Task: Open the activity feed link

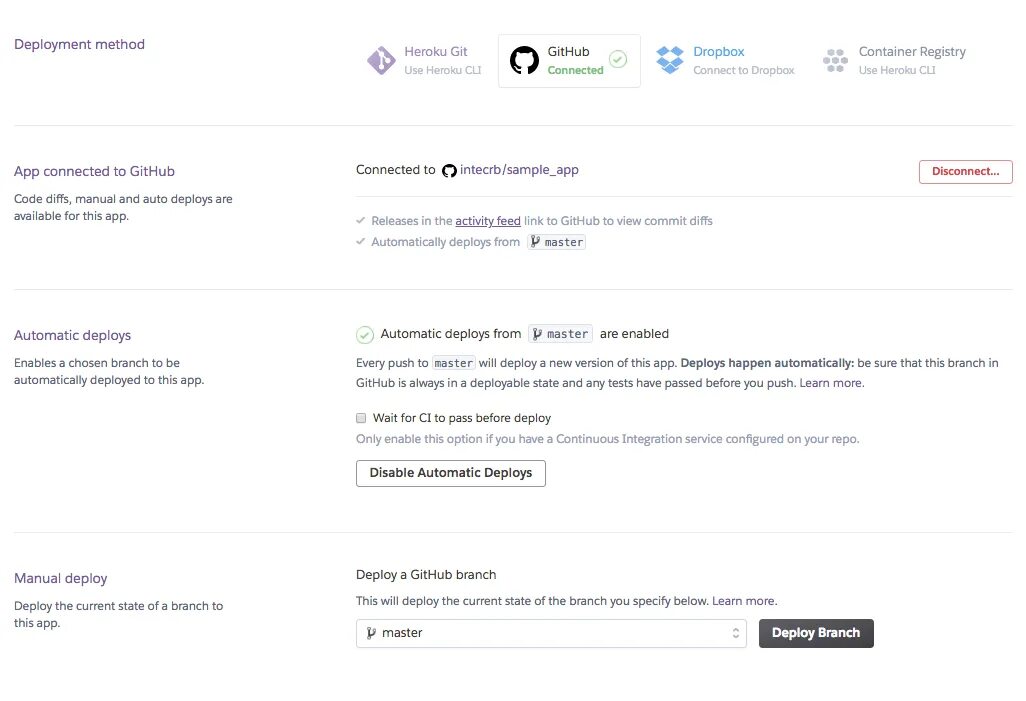Action: tap(488, 221)
